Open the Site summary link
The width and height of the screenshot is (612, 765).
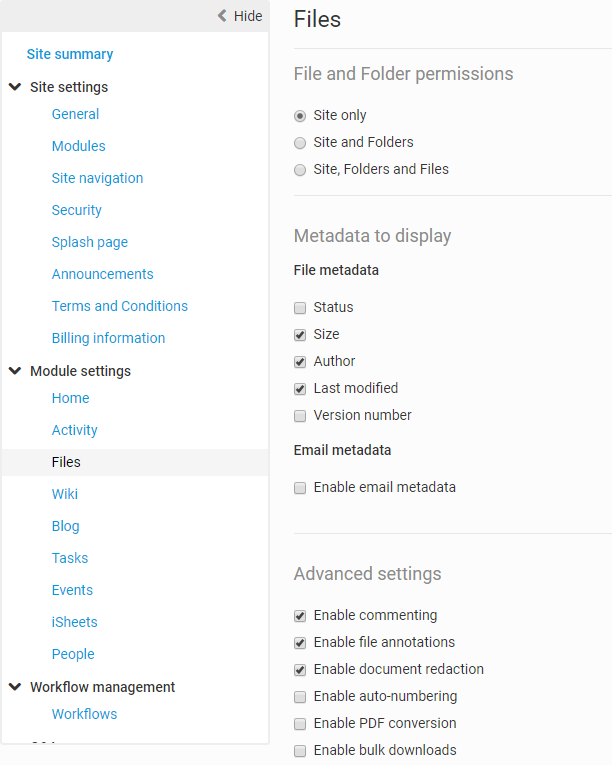click(70, 54)
